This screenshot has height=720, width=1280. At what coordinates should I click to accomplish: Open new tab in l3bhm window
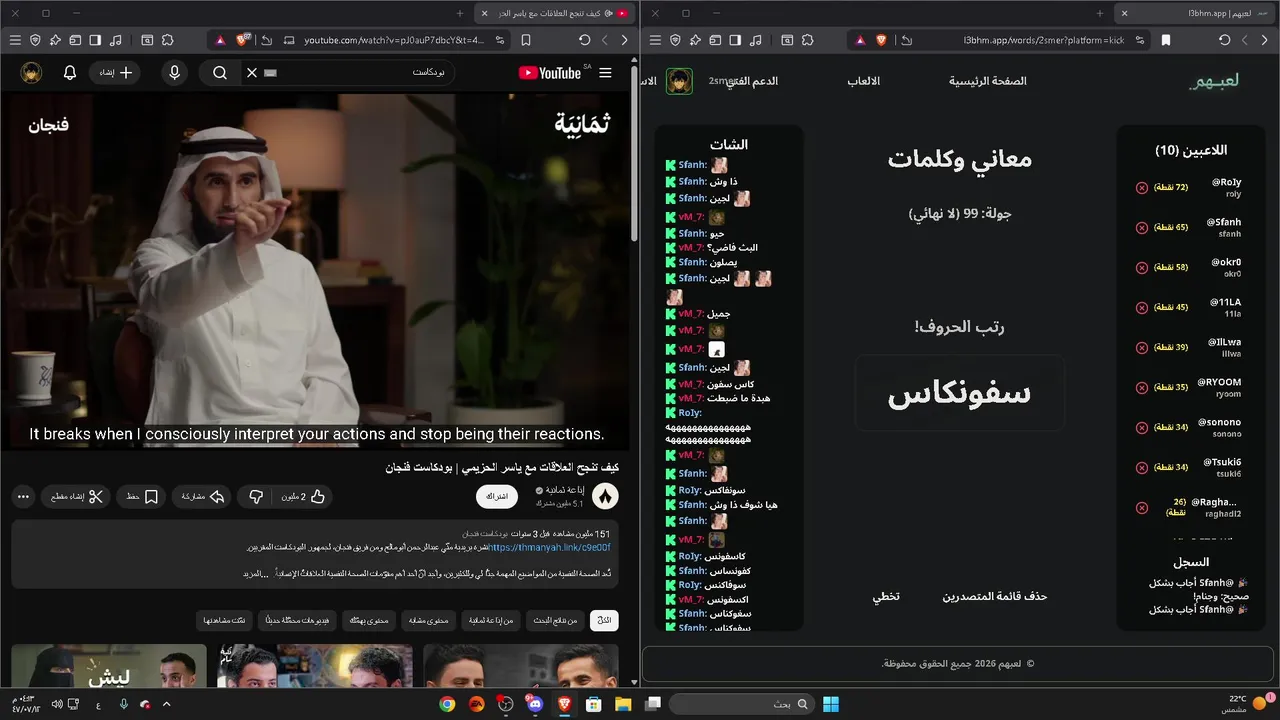1100,13
